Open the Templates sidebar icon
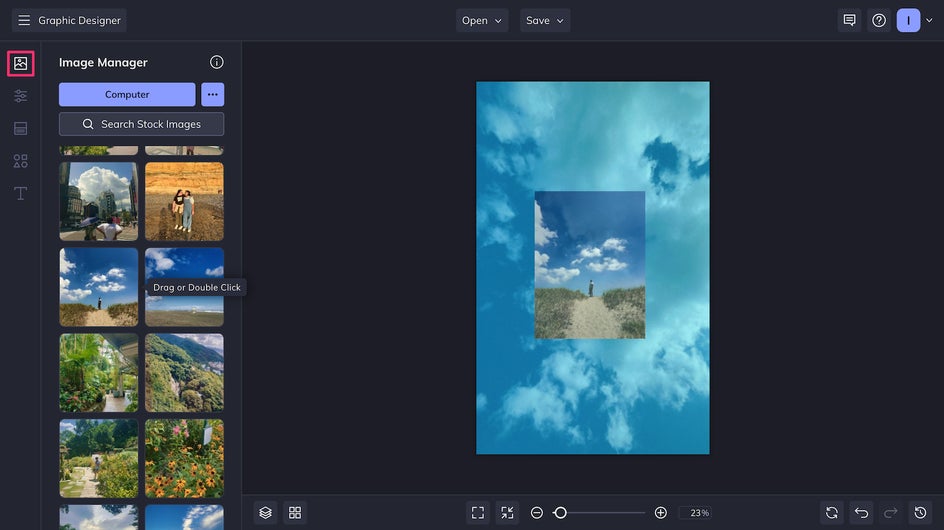Image resolution: width=944 pixels, height=530 pixels. [20, 128]
